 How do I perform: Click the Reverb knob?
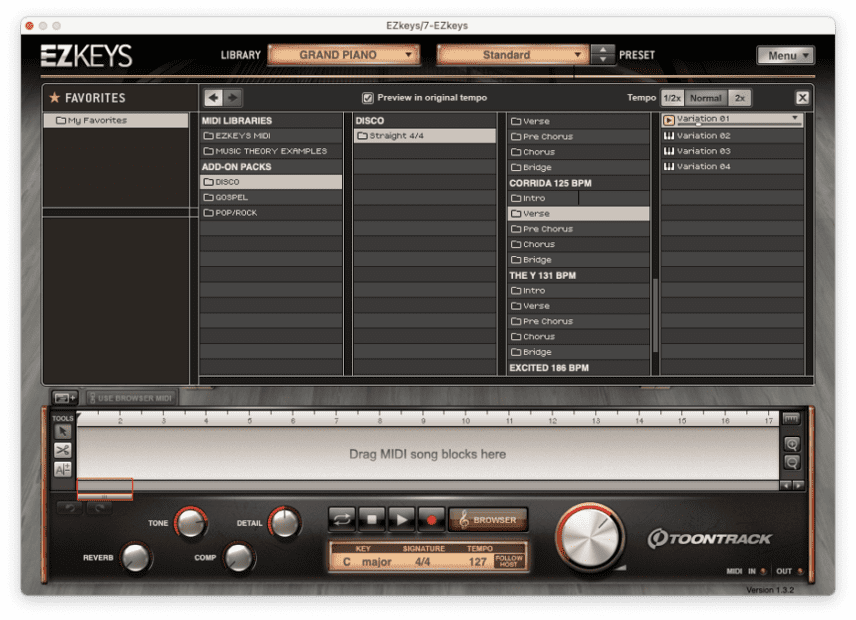click(136, 557)
